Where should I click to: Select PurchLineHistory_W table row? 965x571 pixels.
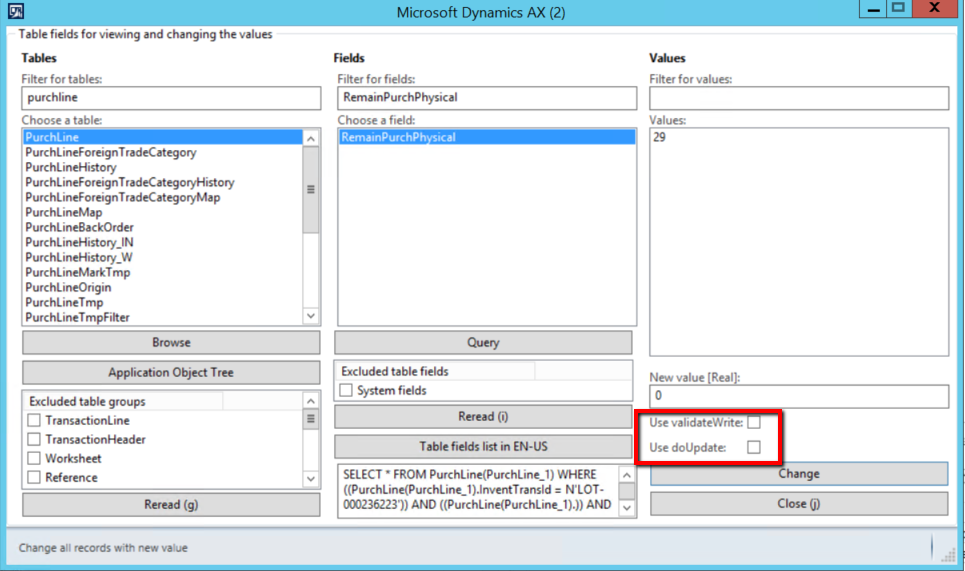click(x=163, y=257)
